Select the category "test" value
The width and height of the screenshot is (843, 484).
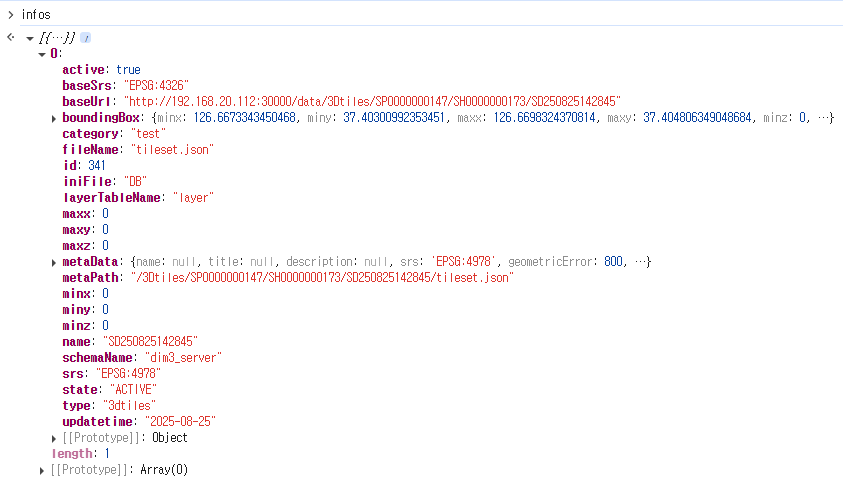coord(148,133)
